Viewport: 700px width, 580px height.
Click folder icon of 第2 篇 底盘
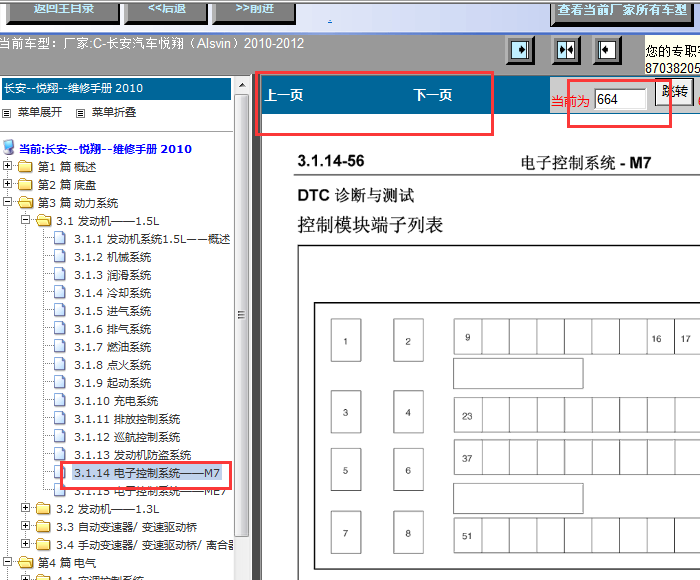[x=25, y=184]
